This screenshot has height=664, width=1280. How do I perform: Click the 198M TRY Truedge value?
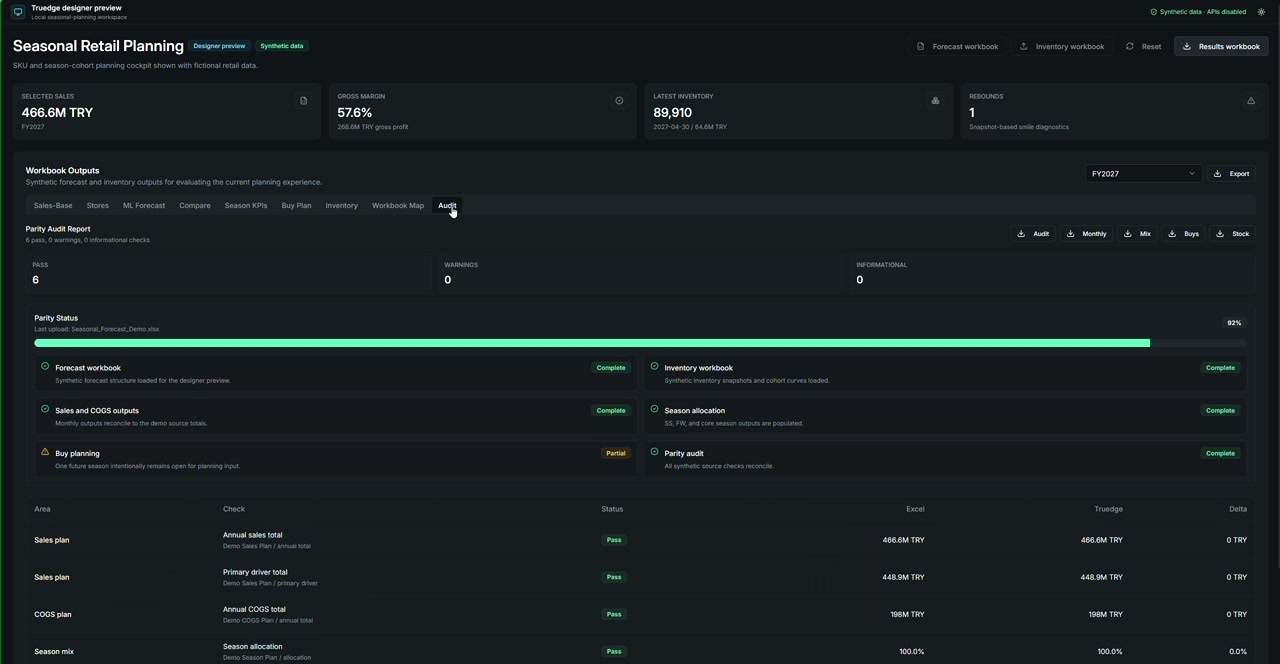click(x=1106, y=614)
